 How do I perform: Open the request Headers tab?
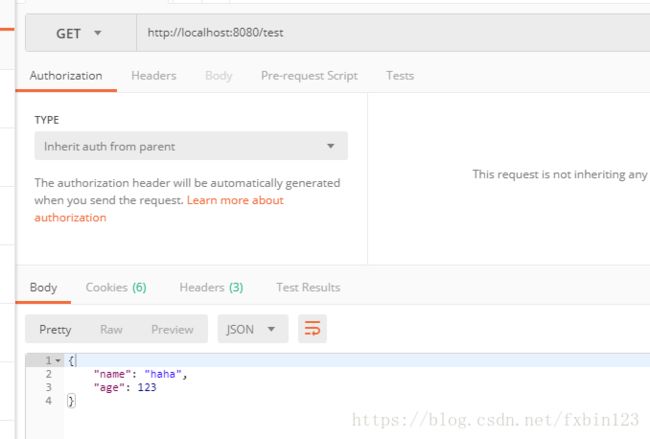coord(153,76)
